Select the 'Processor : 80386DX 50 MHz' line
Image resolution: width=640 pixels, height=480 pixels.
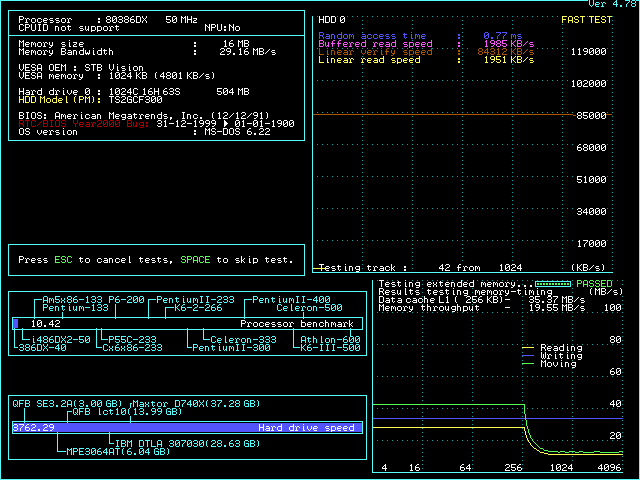(x=108, y=20)
